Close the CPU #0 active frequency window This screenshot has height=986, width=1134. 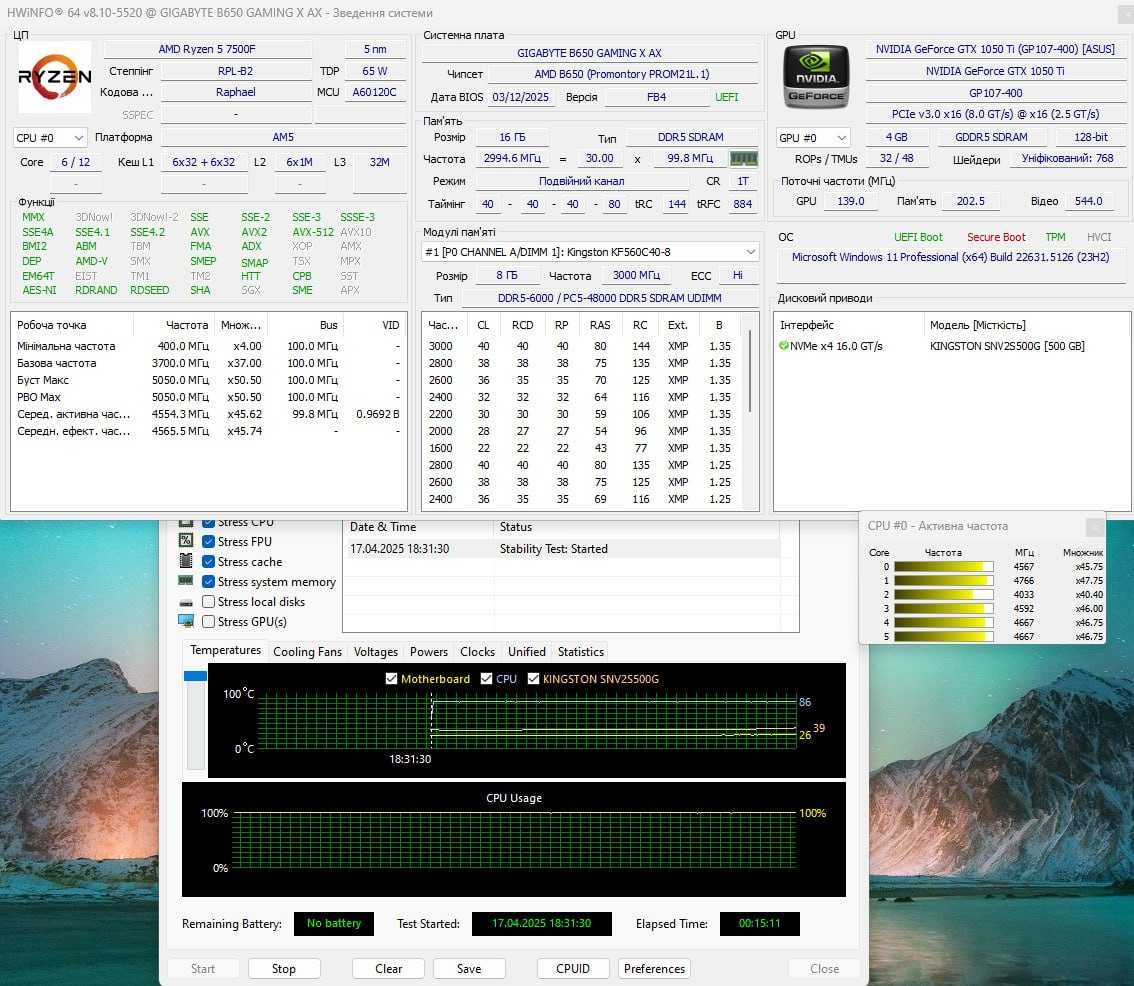click(x=1095, y=526)
